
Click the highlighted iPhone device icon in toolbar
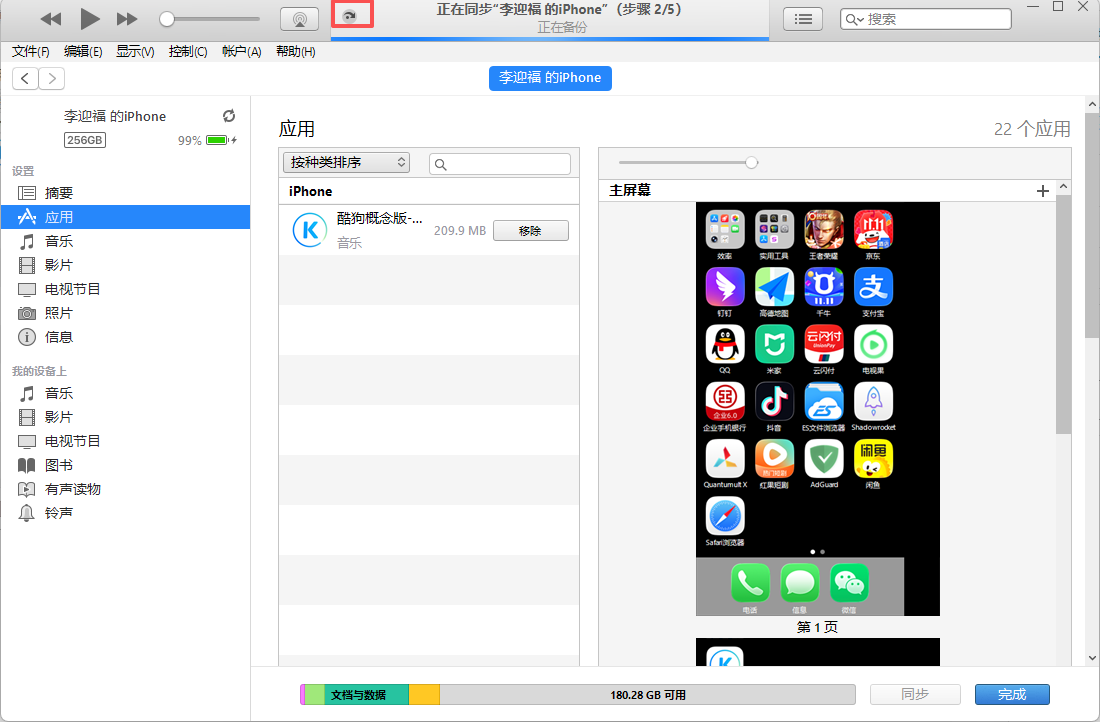click(352, 15)
